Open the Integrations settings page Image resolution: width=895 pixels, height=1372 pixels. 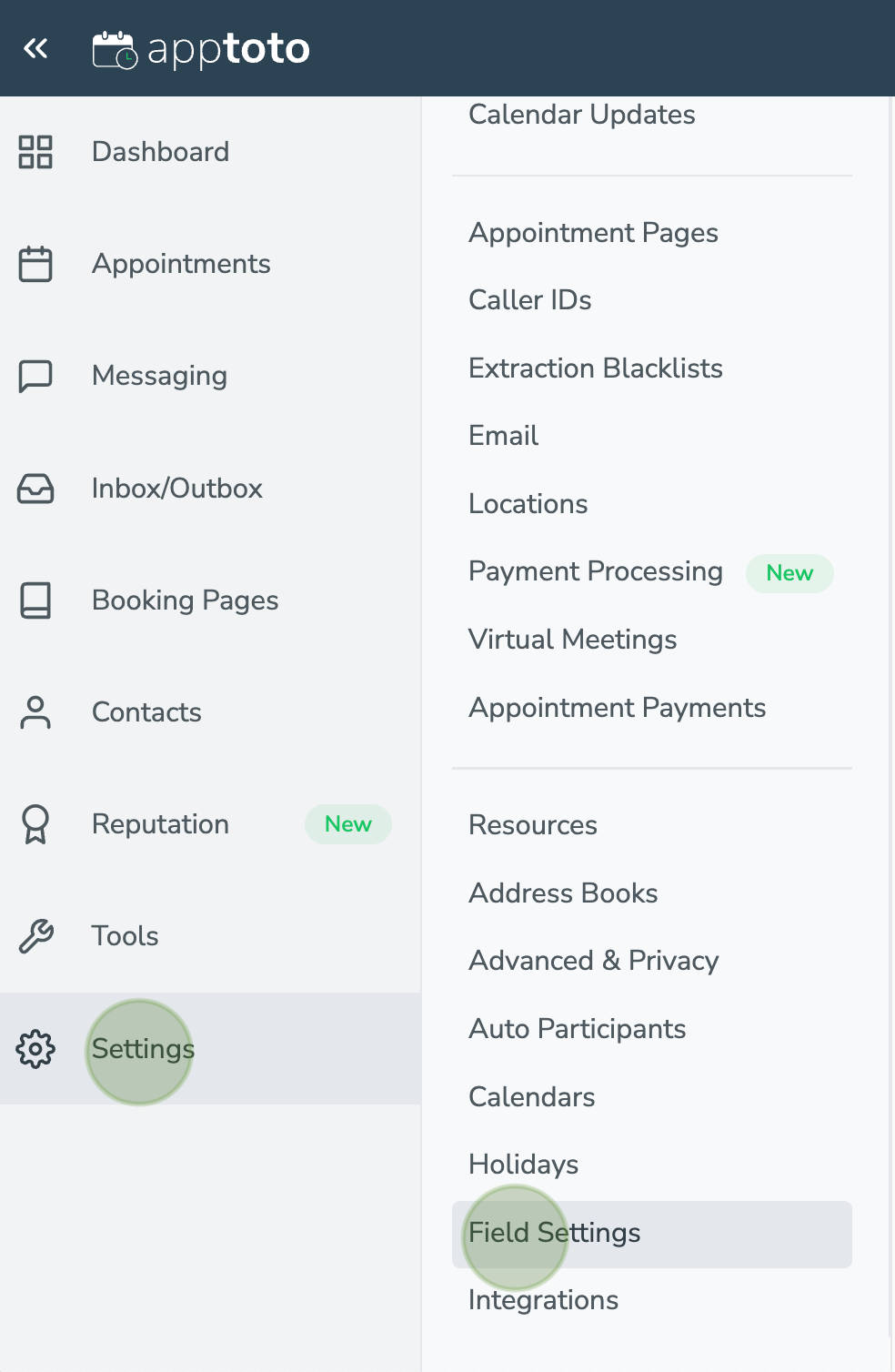(542, 1300)
